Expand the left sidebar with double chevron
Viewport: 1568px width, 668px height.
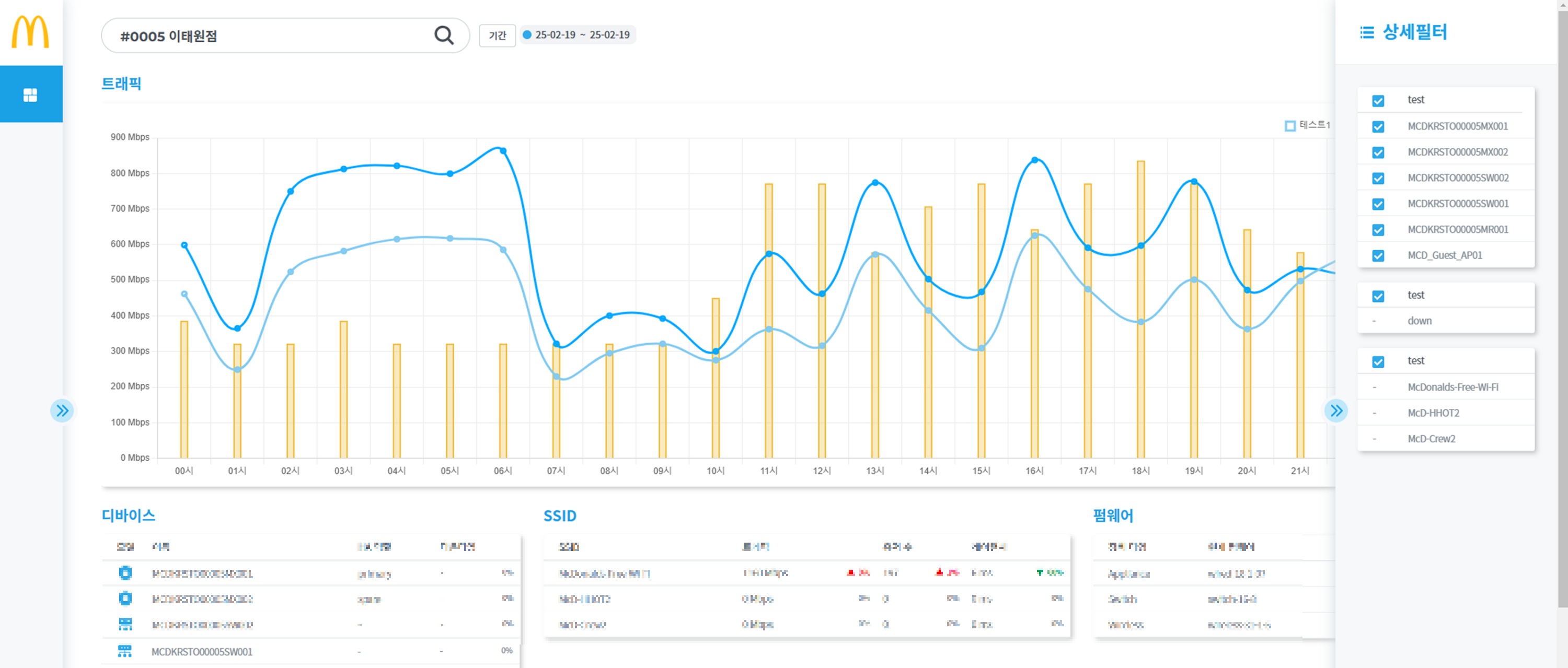(62, 411)
